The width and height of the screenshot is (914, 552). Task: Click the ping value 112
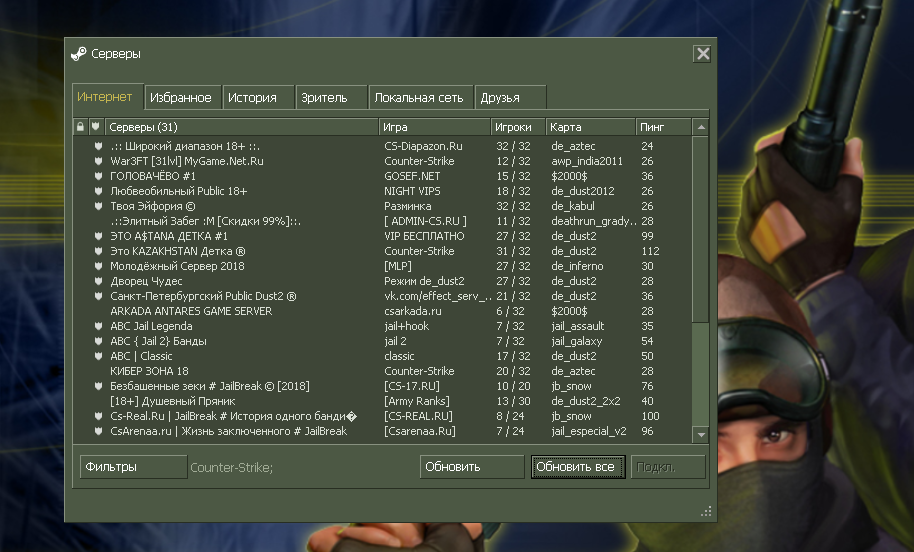[651, 251]
